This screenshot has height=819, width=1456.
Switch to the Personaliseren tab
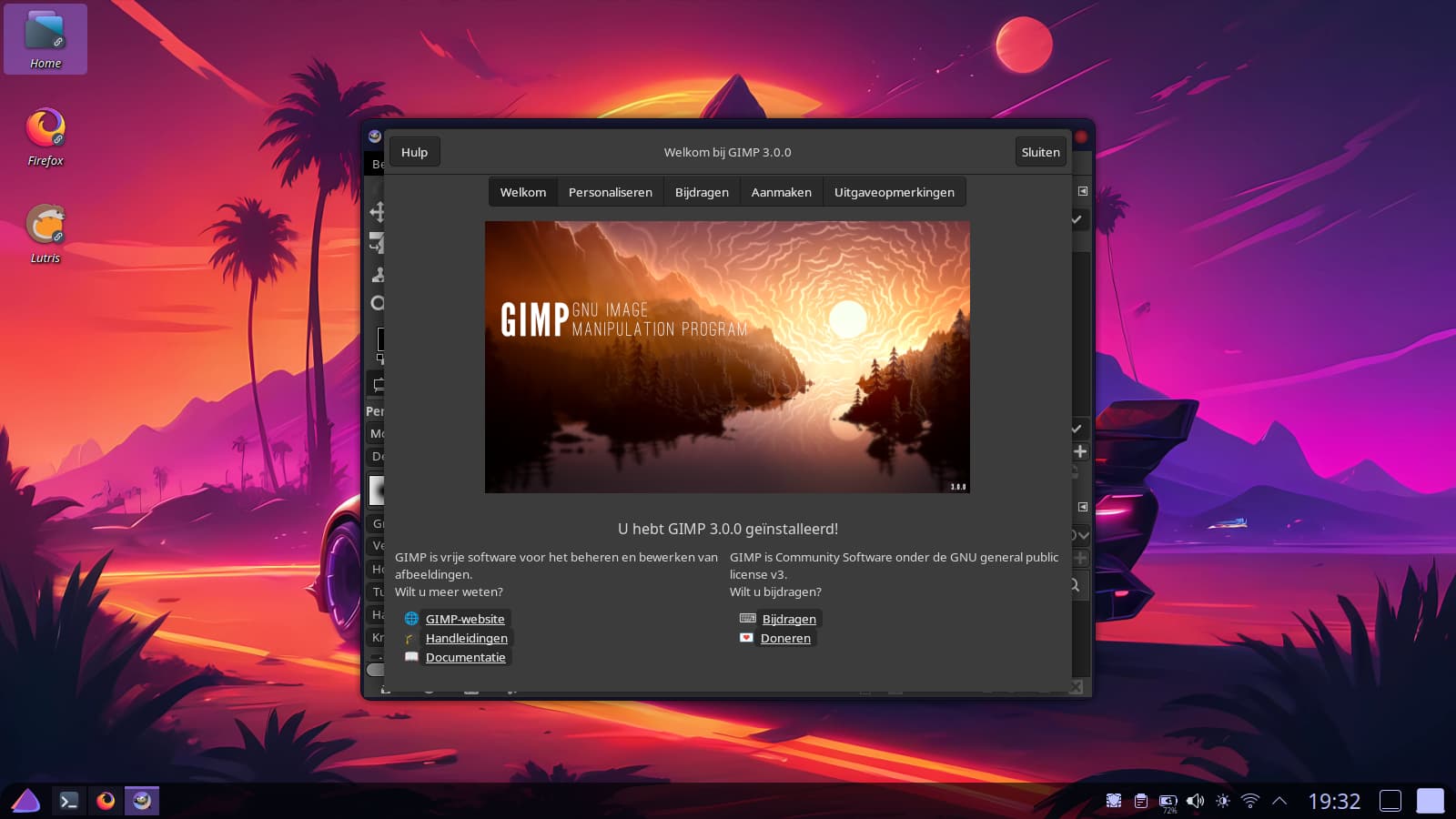click(611, 192)
